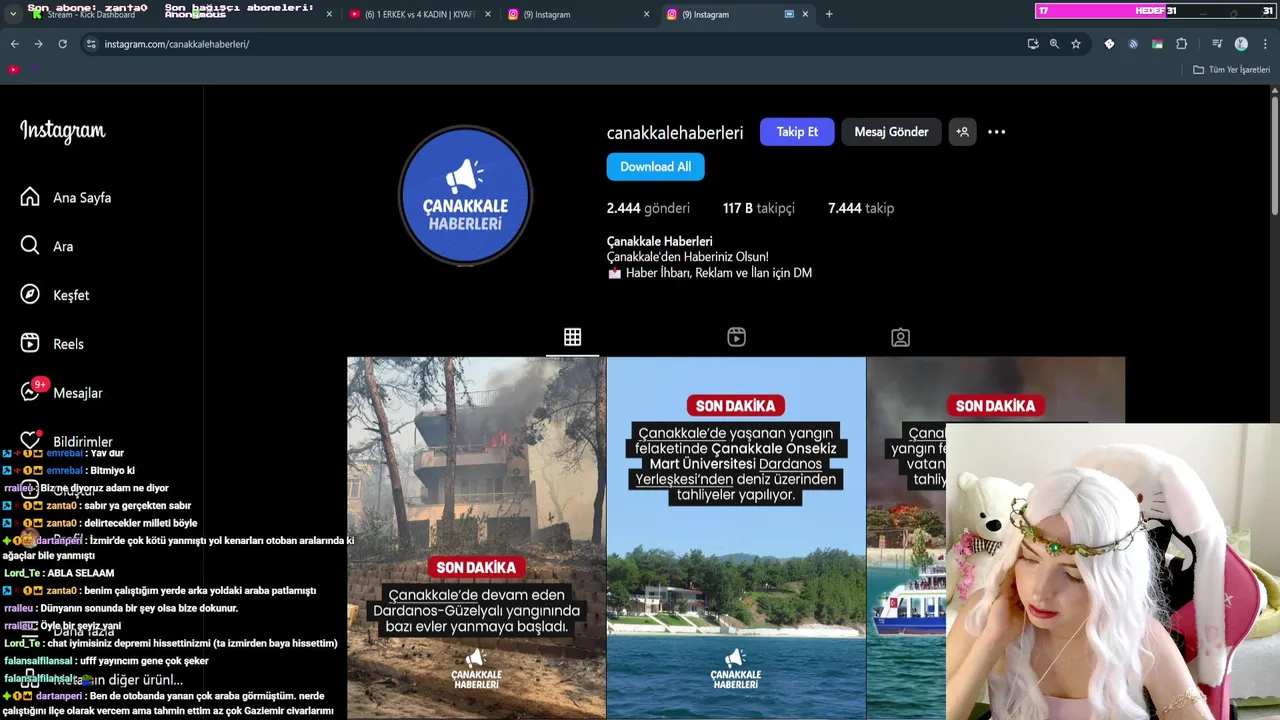
Task: Open profile options three-dot menu
Action: point(997,132)
